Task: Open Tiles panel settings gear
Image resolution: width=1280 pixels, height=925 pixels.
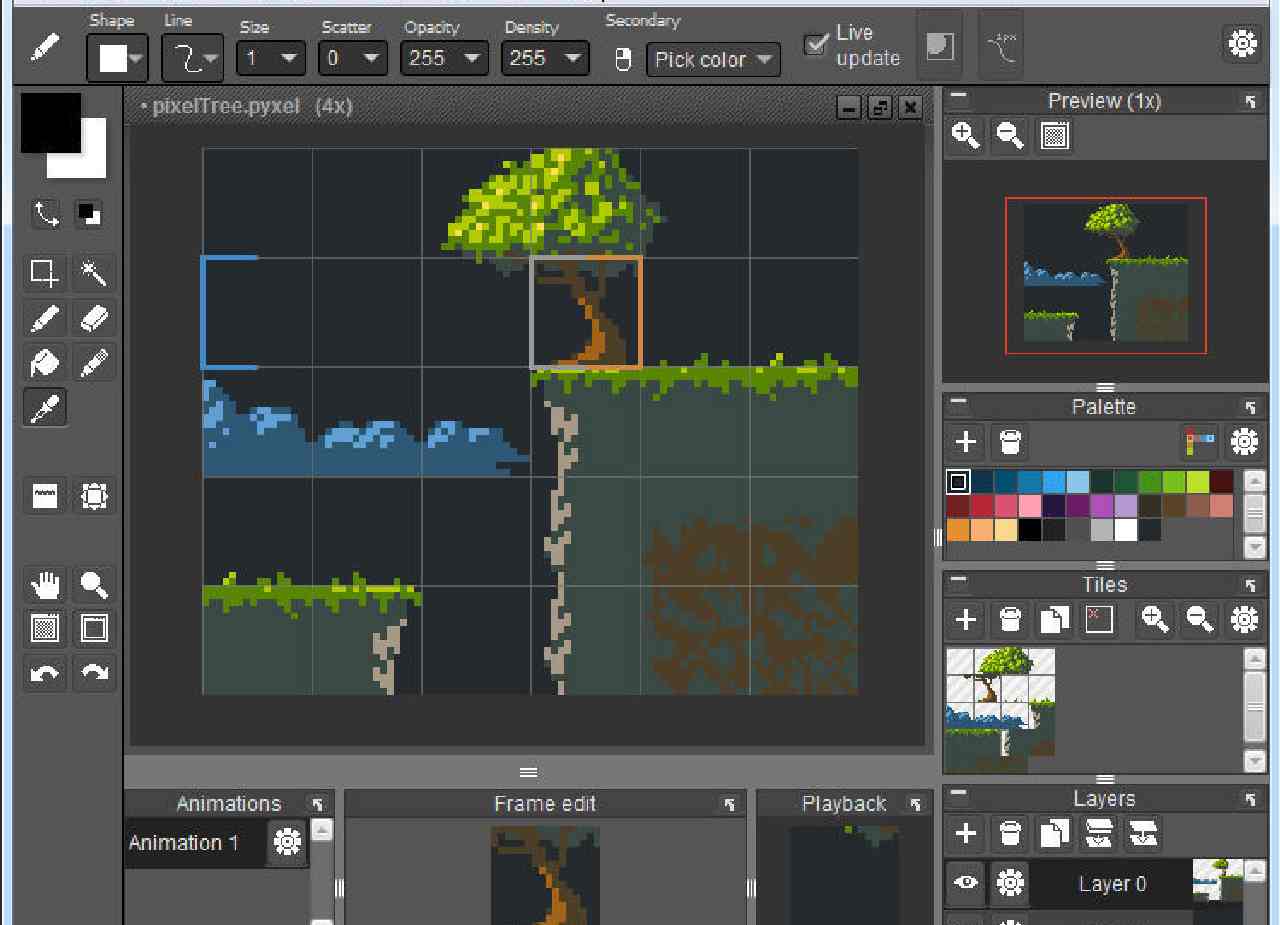Action: point(1243,619)
